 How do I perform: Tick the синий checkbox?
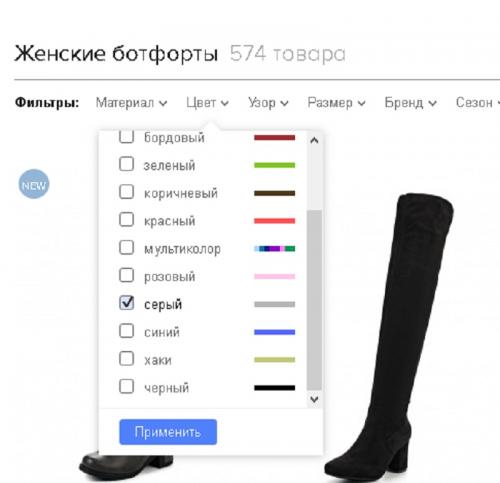[127, 331]
